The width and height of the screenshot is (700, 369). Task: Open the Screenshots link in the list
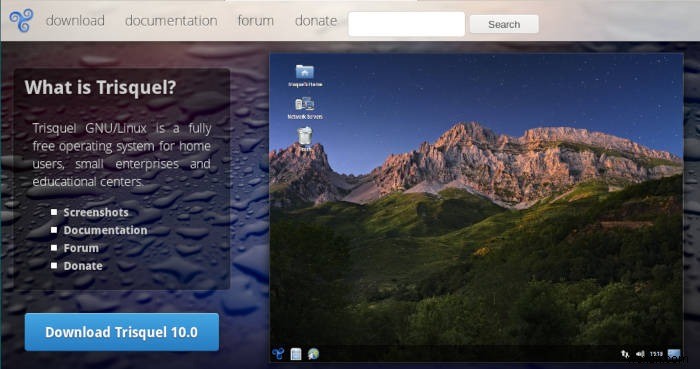click(x=96, y=212)
